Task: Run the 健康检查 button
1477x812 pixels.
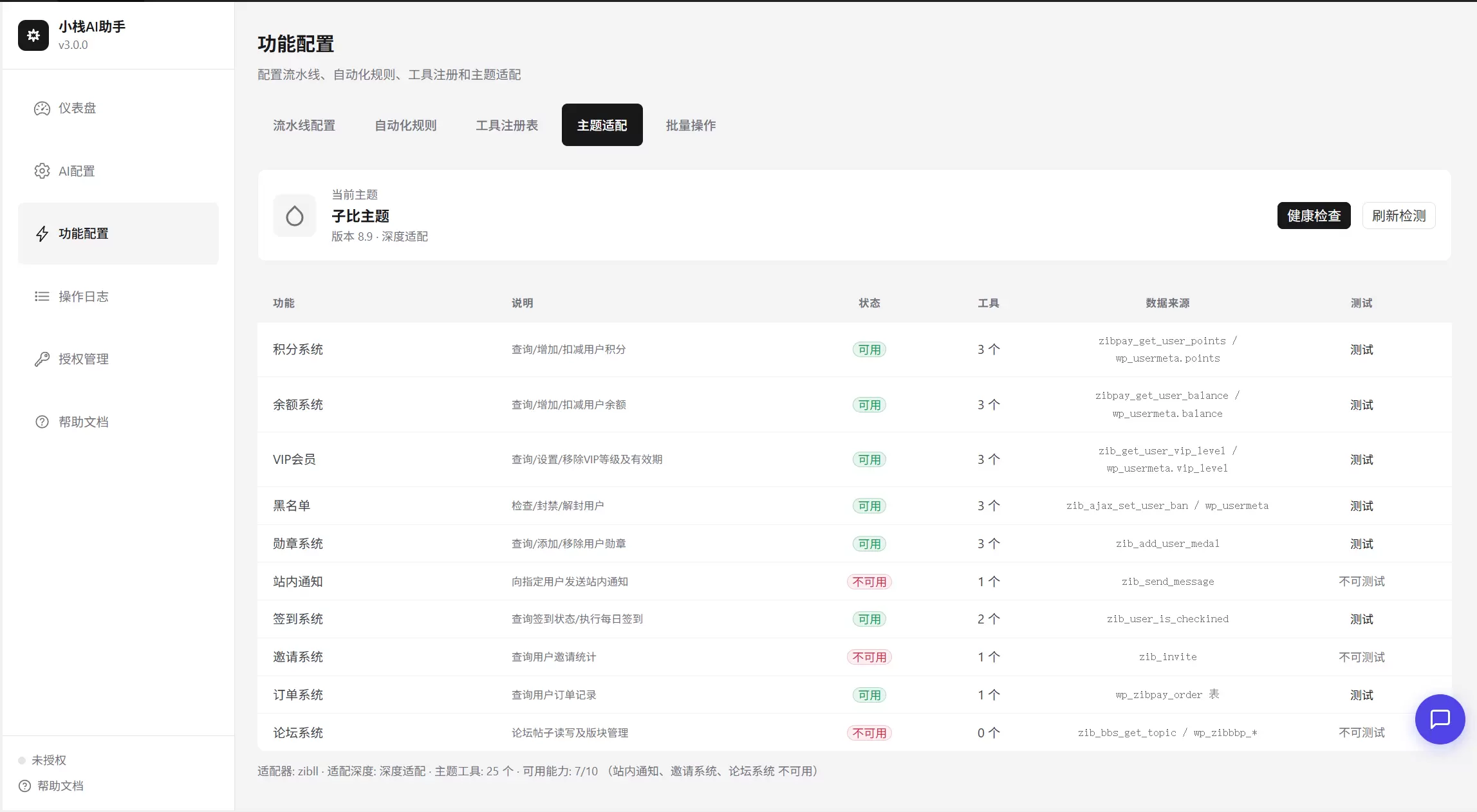Action: (1314, 216)
